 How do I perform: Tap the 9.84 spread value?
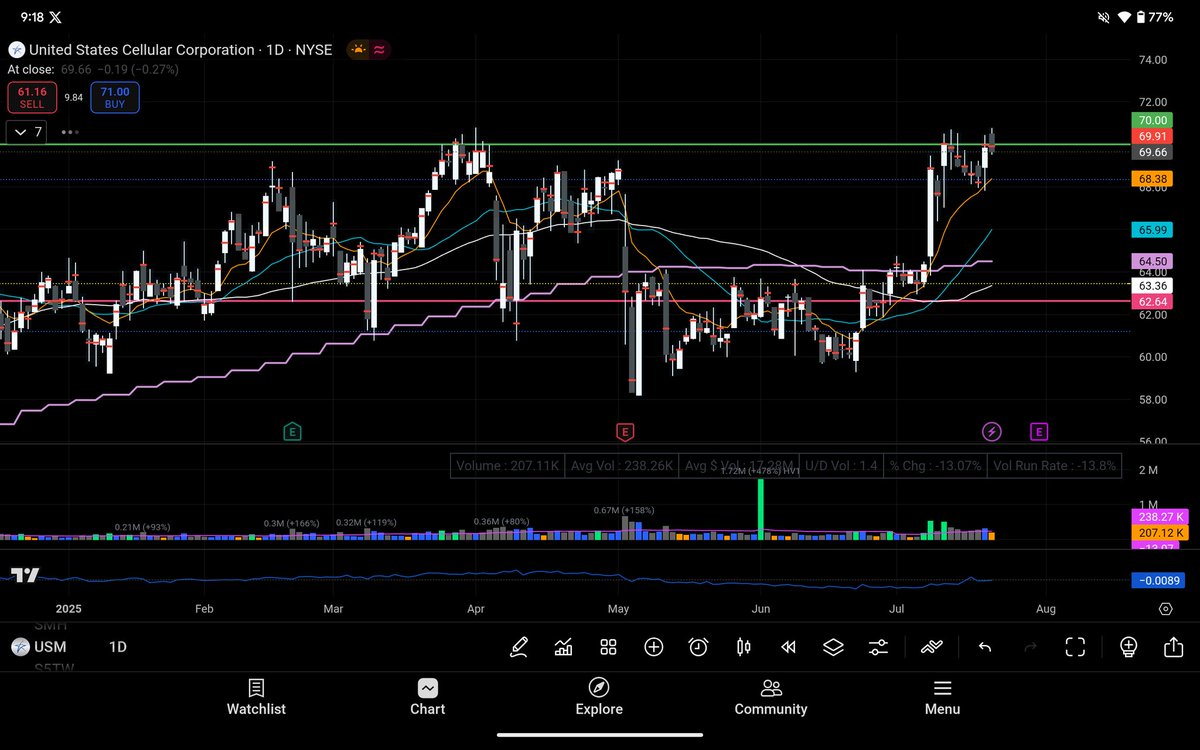coord(74,98)
